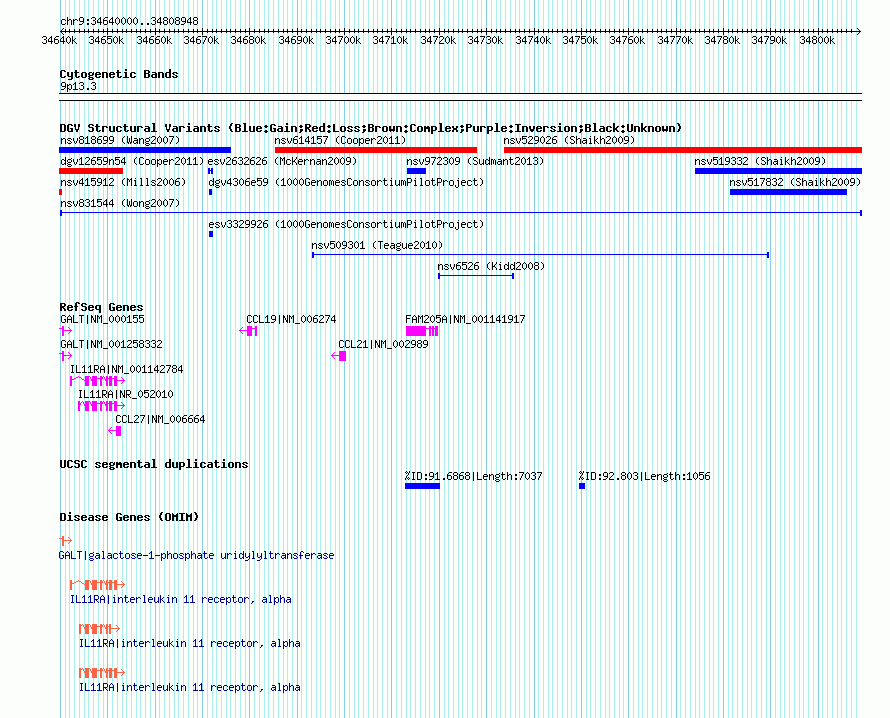Open the first IL11RA interleukin 11 receptor link
Image resolution: width=890 pixels, height=718 pixels.
pos(180,599)
